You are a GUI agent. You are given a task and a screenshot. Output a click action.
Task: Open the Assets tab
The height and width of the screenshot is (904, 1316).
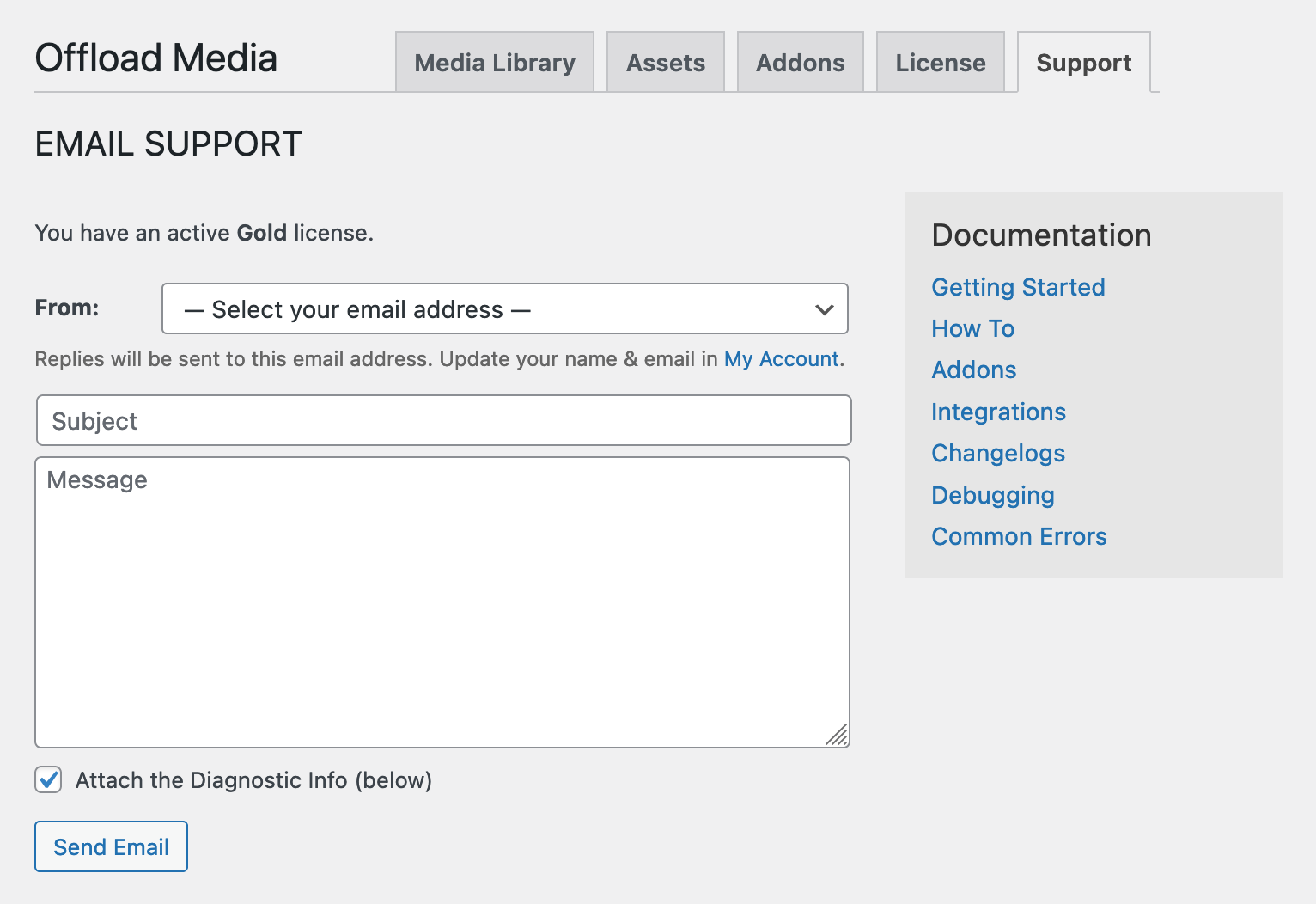[x=666, y=62]
